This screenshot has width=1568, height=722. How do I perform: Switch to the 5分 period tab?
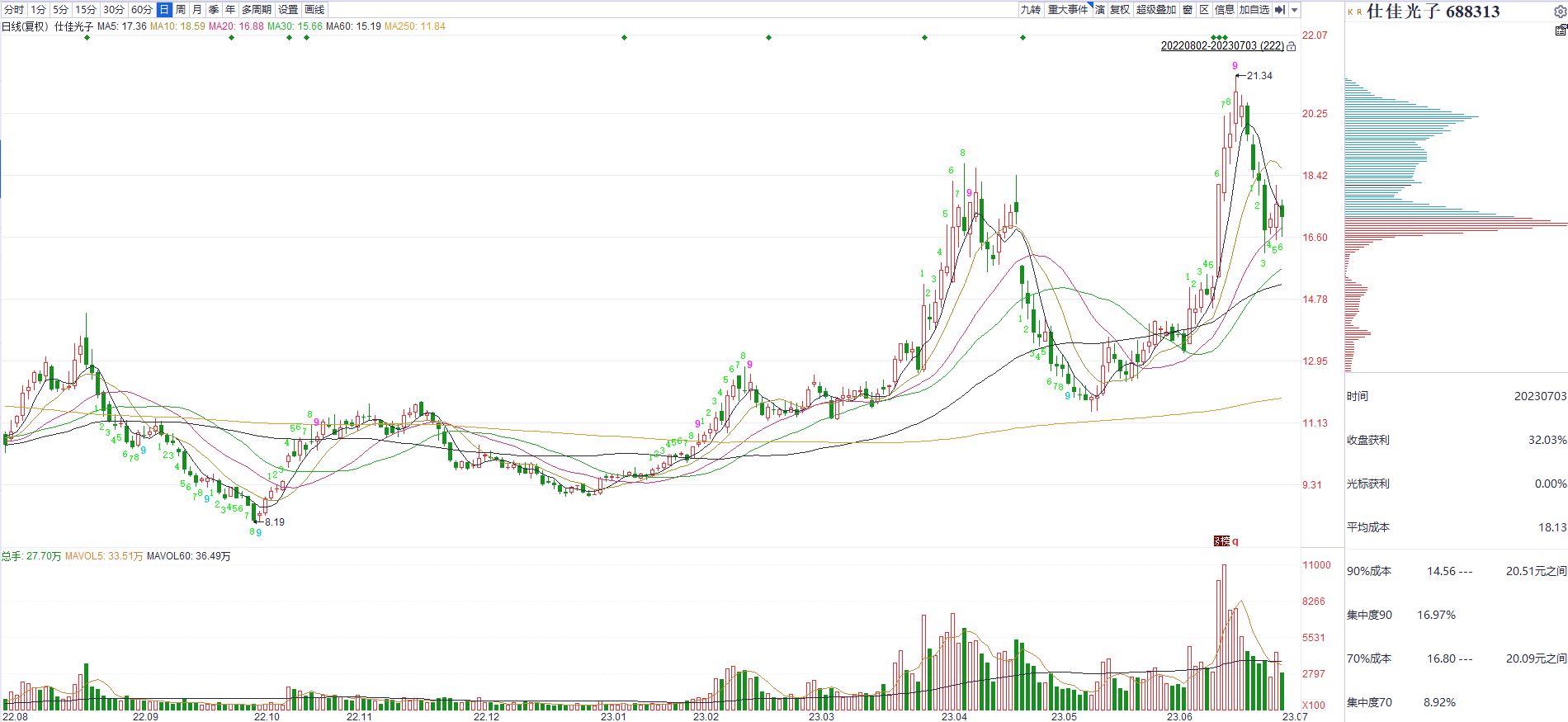[x=60, y=10]
